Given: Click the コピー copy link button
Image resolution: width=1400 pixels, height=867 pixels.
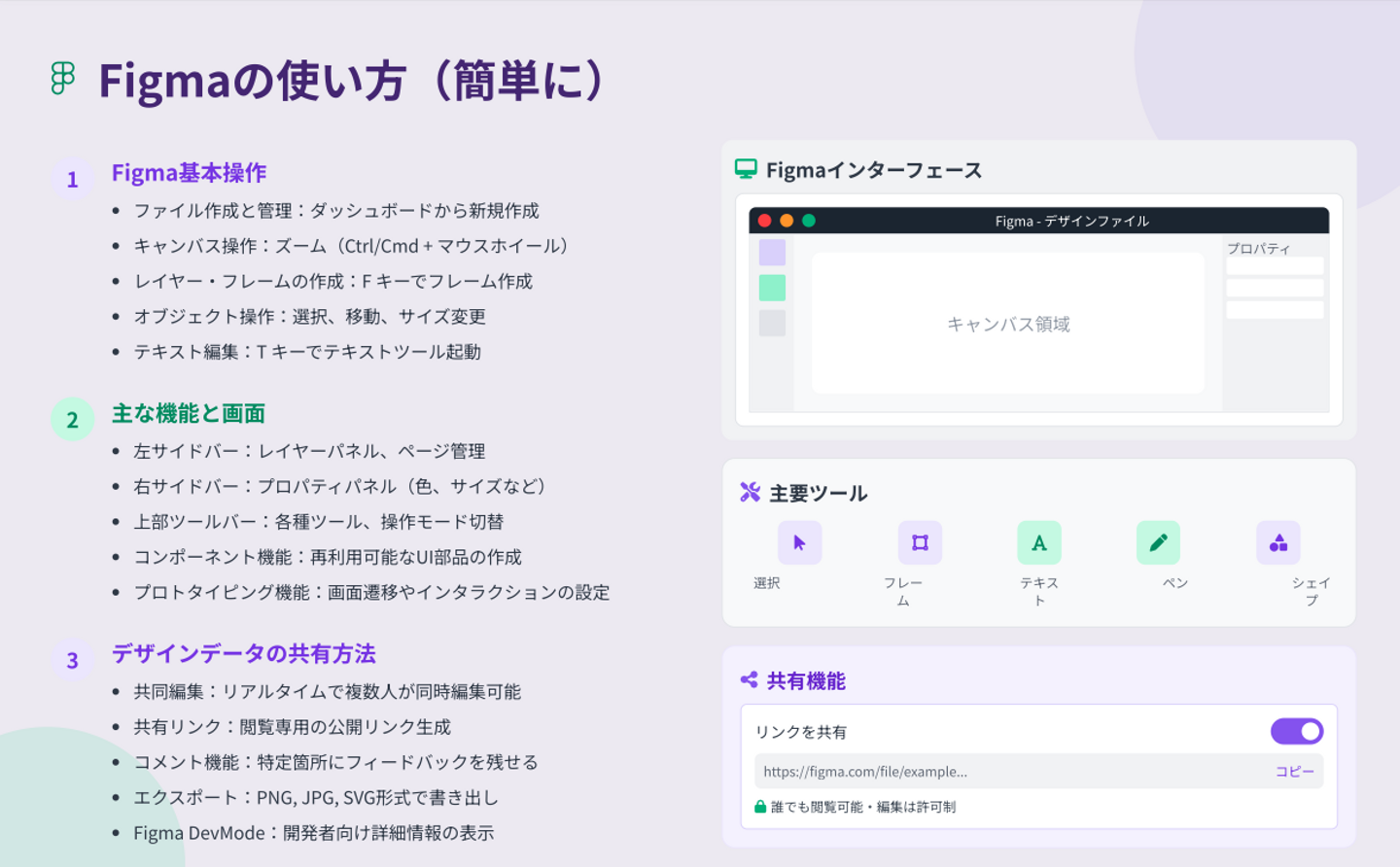Looking at the screenshot, I should click(1295, 771).
